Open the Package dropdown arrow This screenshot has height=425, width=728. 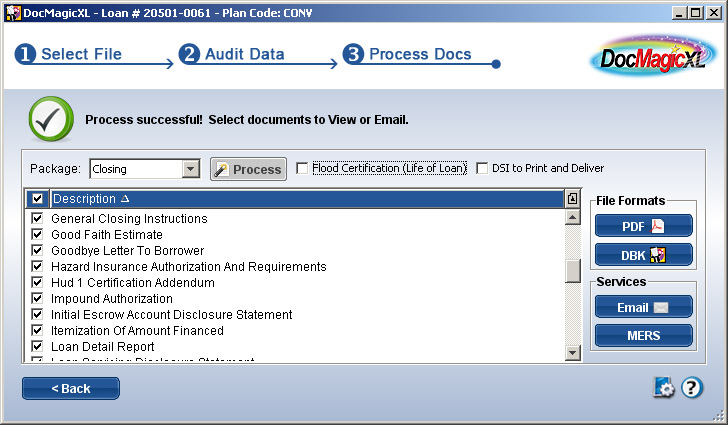(190, 169)
